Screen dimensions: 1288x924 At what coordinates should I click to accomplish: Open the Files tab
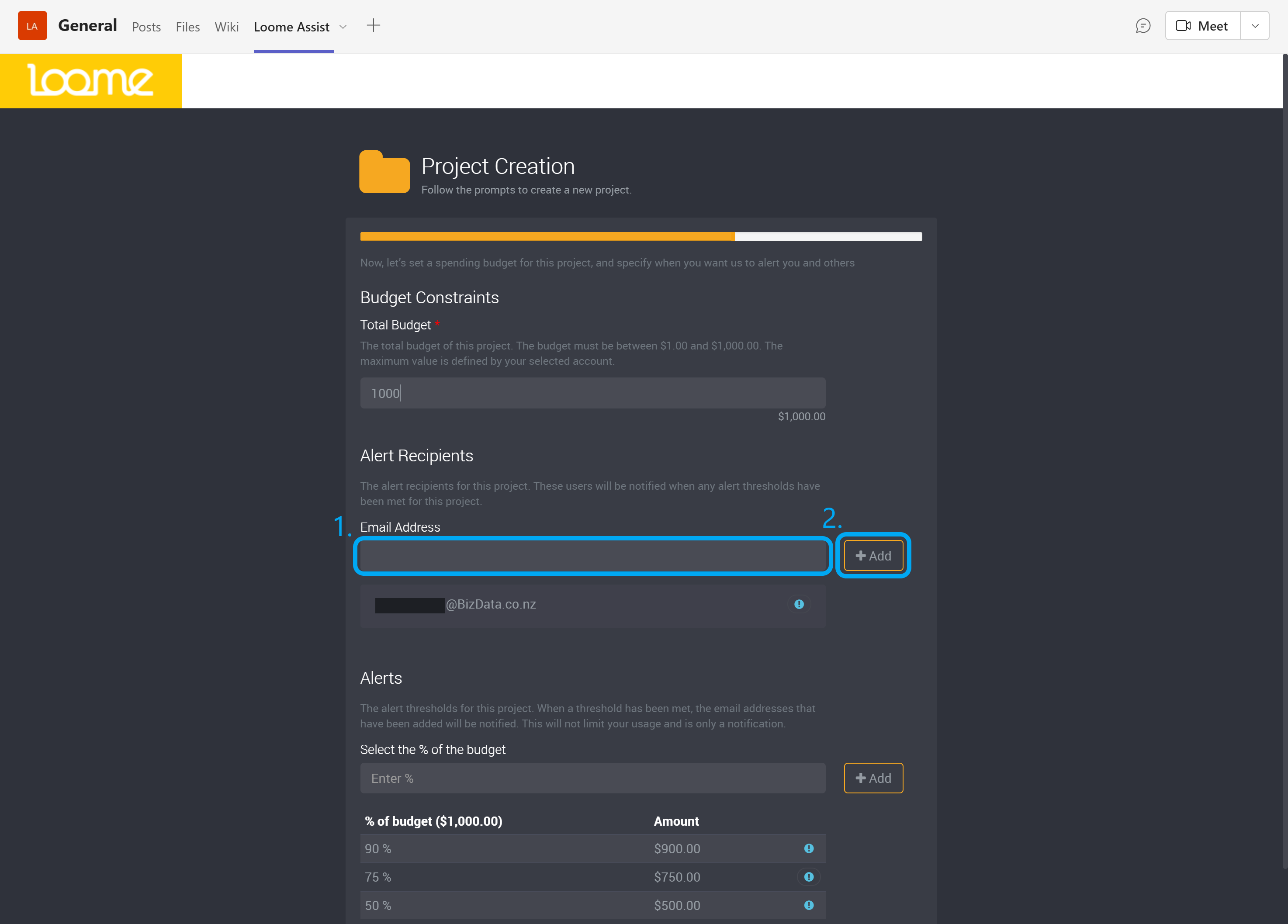(188, 27)
